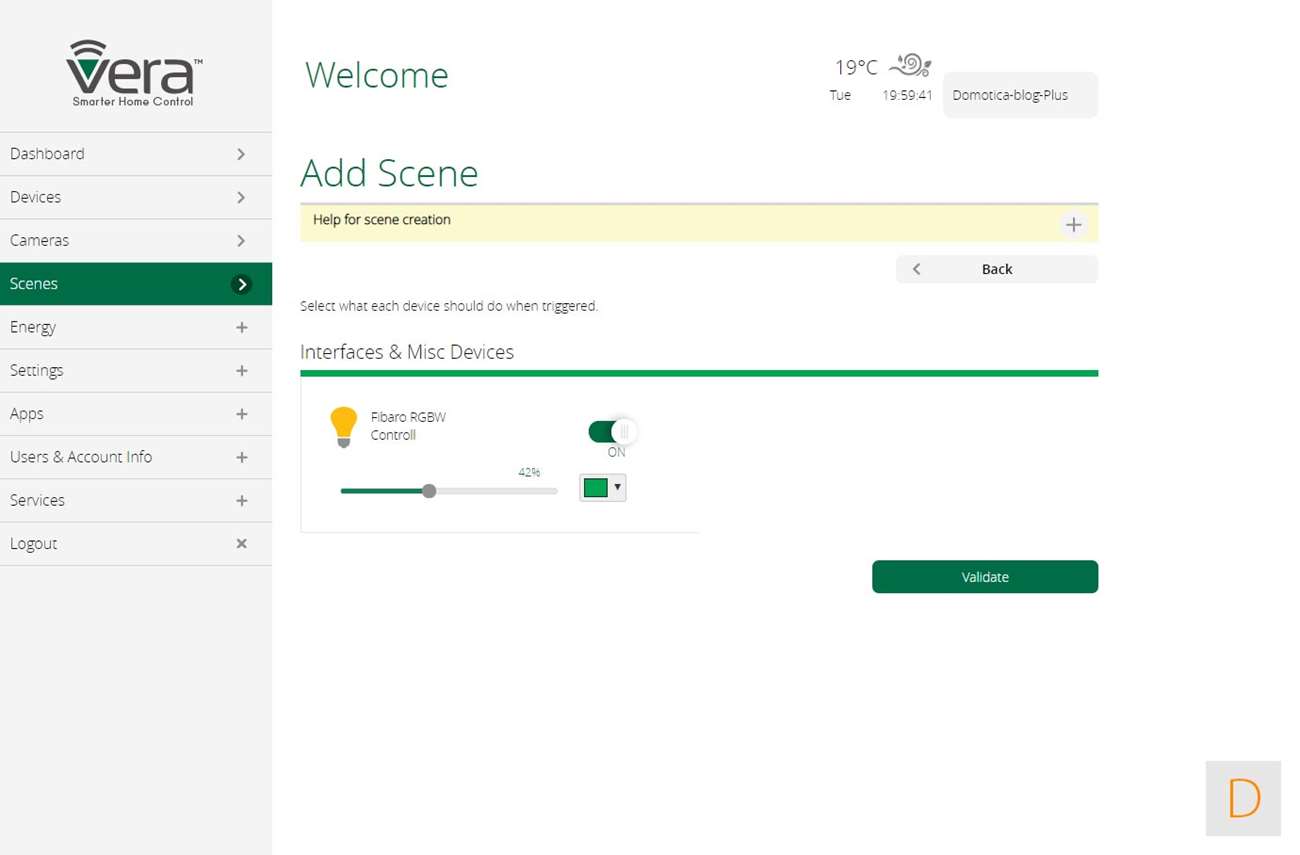Viewport: 1300px width, 855px height.
Task: Expand the Help for scene creation panel
Action: tap(1073, 225)
